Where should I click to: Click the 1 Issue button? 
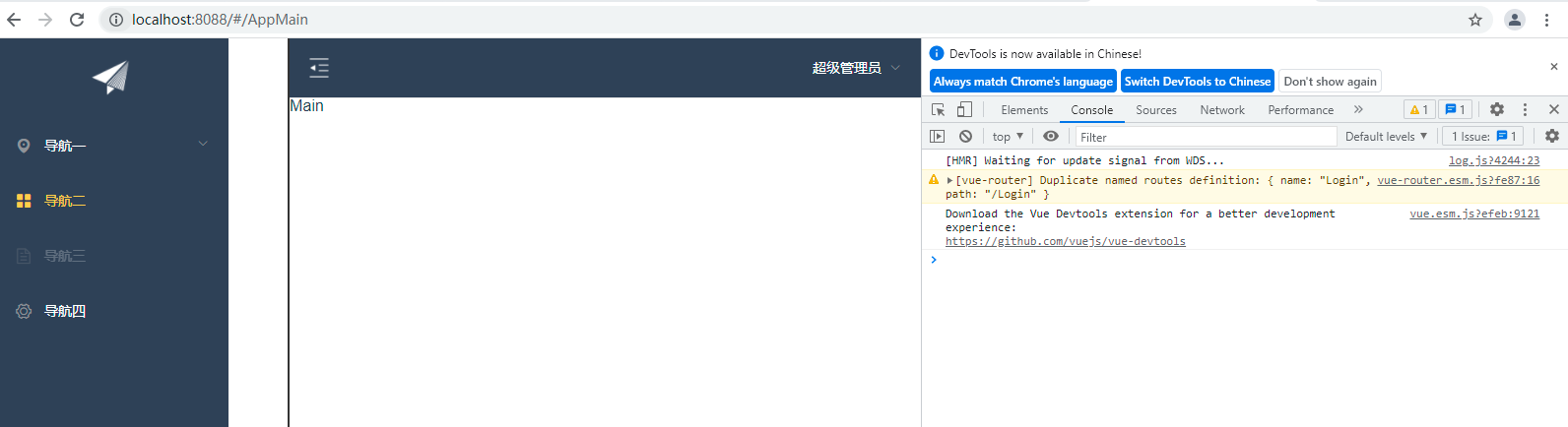pyautogui.click(x=1483, y=137)
